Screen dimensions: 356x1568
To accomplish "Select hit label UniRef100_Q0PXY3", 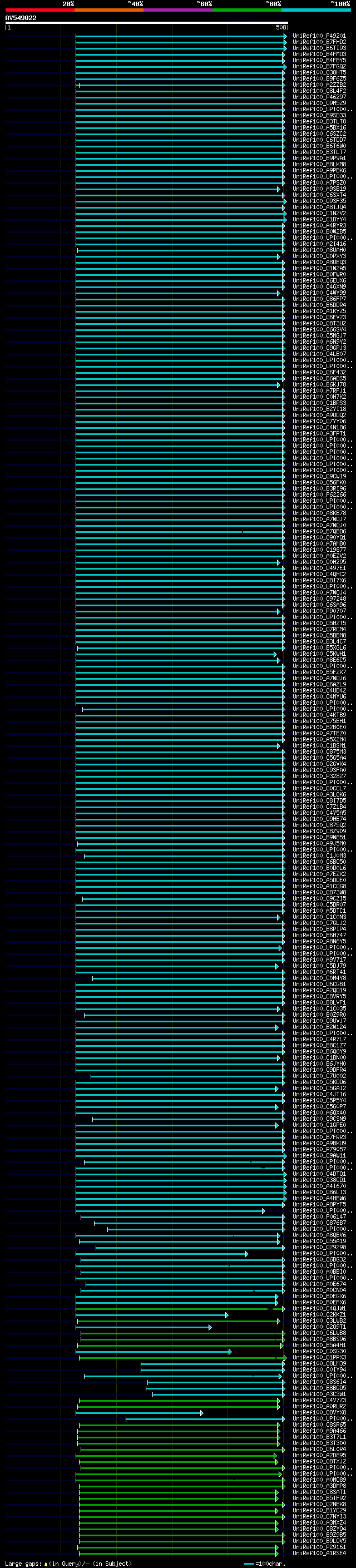I will pyautogui.click(x=319, y=256).
